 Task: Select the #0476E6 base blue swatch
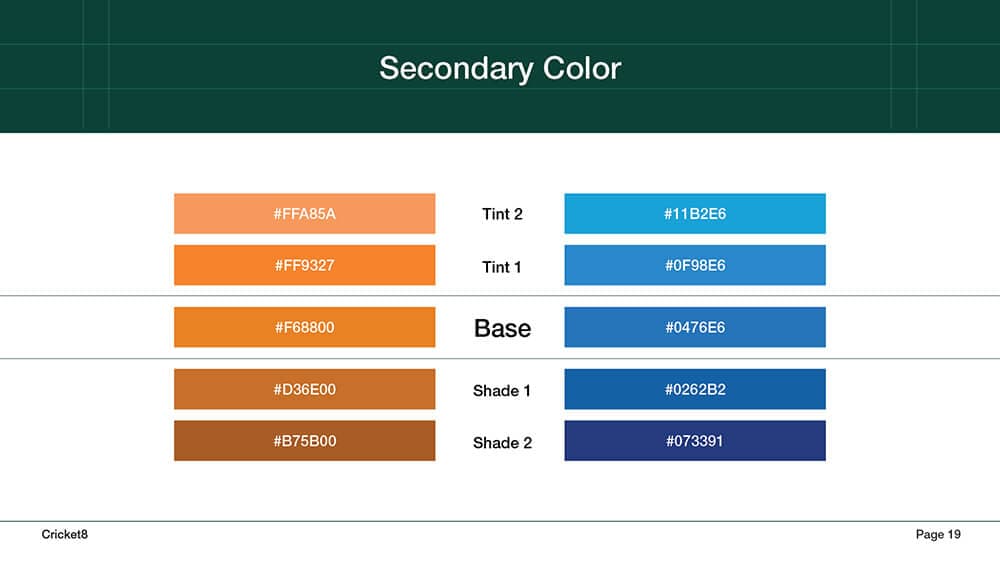point(695,327)
